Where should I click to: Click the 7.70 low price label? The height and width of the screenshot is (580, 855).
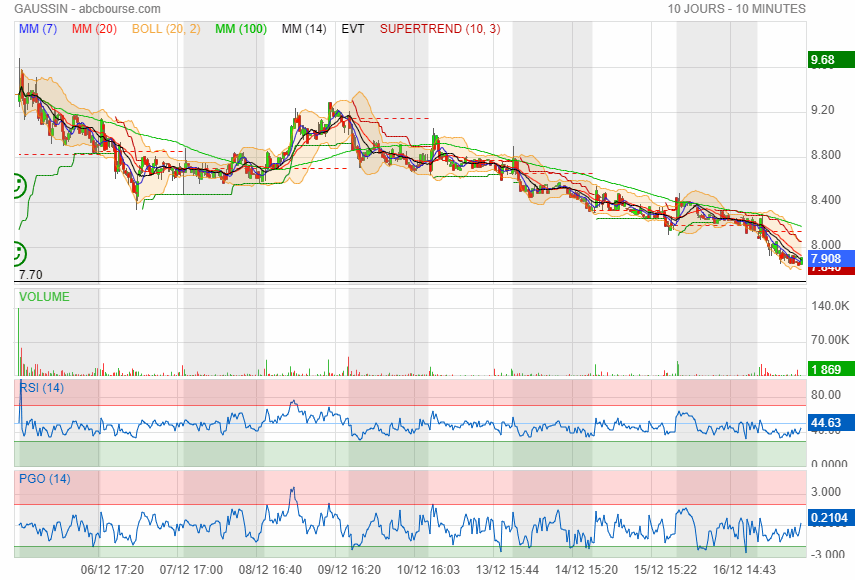31,275
